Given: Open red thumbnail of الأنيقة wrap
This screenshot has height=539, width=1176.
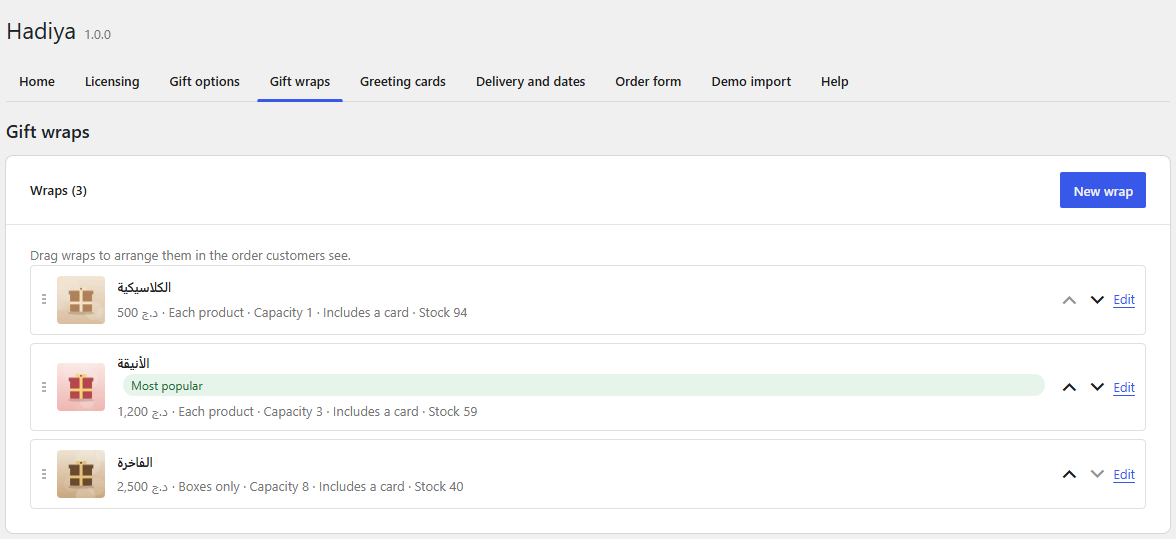Looking at the screenshot, I should pos(81,387).
